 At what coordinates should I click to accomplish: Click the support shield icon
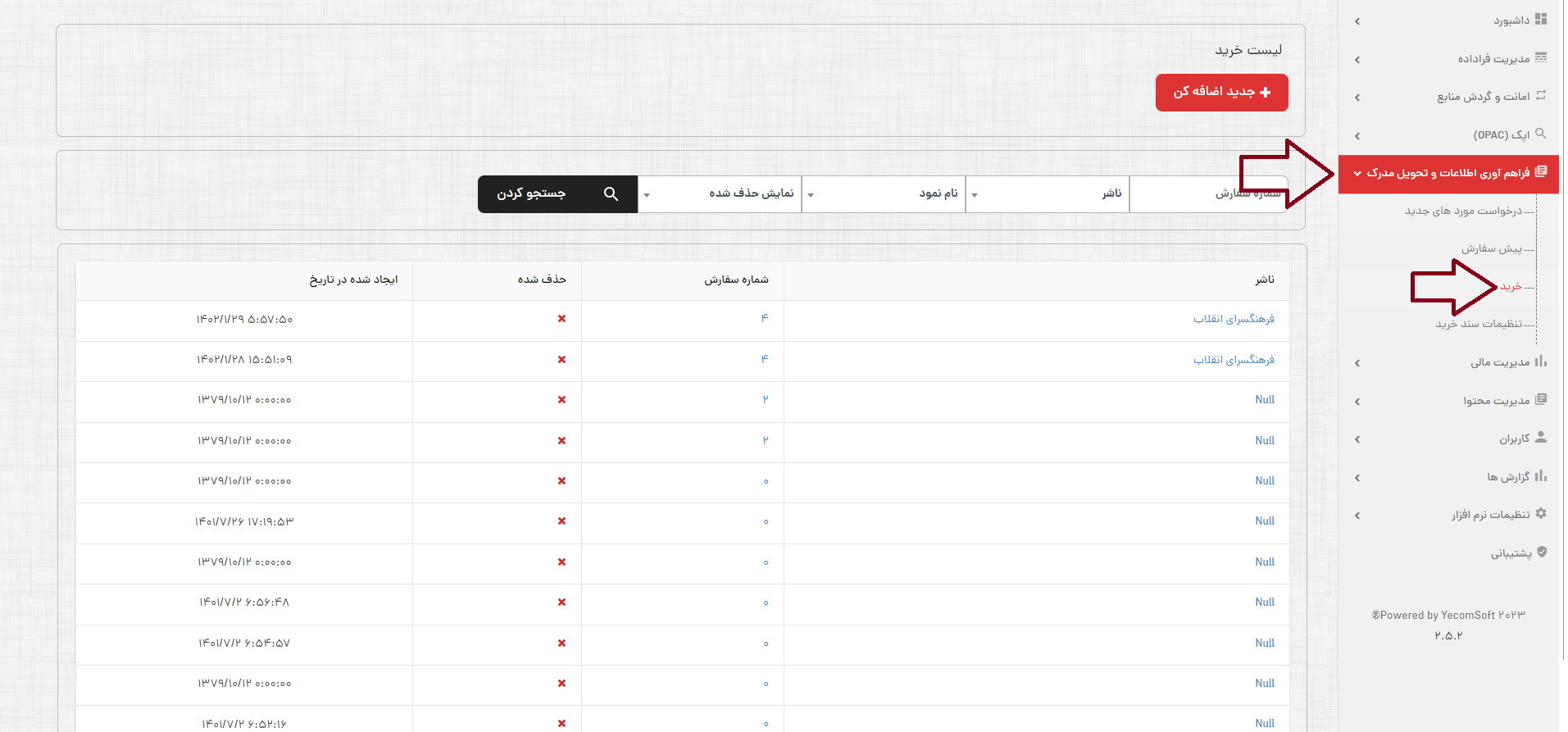[1542, 552]
